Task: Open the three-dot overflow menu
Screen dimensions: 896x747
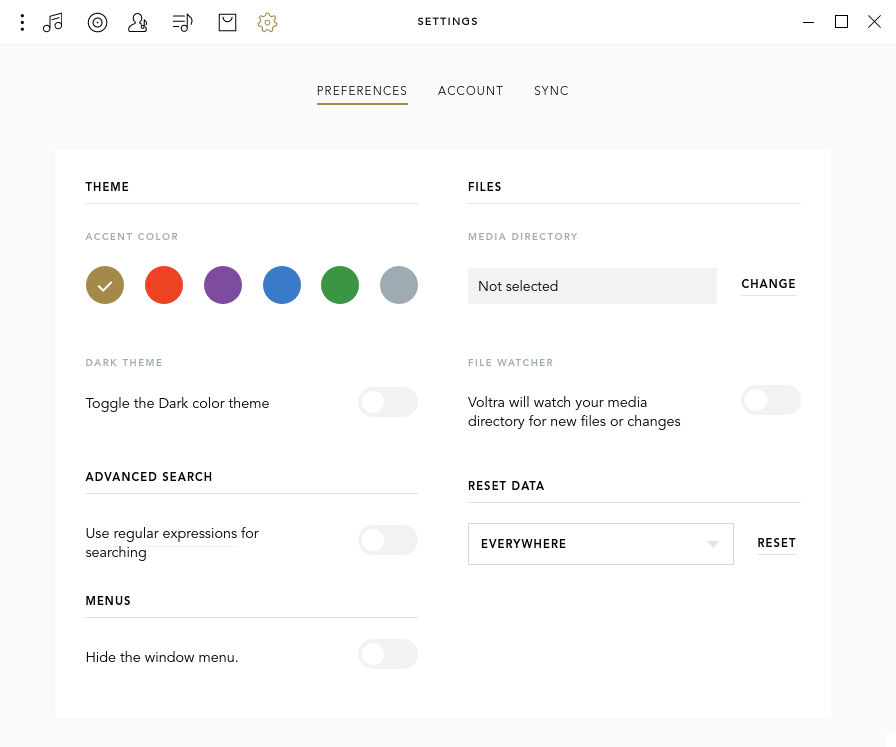Action: coord(22,22)
